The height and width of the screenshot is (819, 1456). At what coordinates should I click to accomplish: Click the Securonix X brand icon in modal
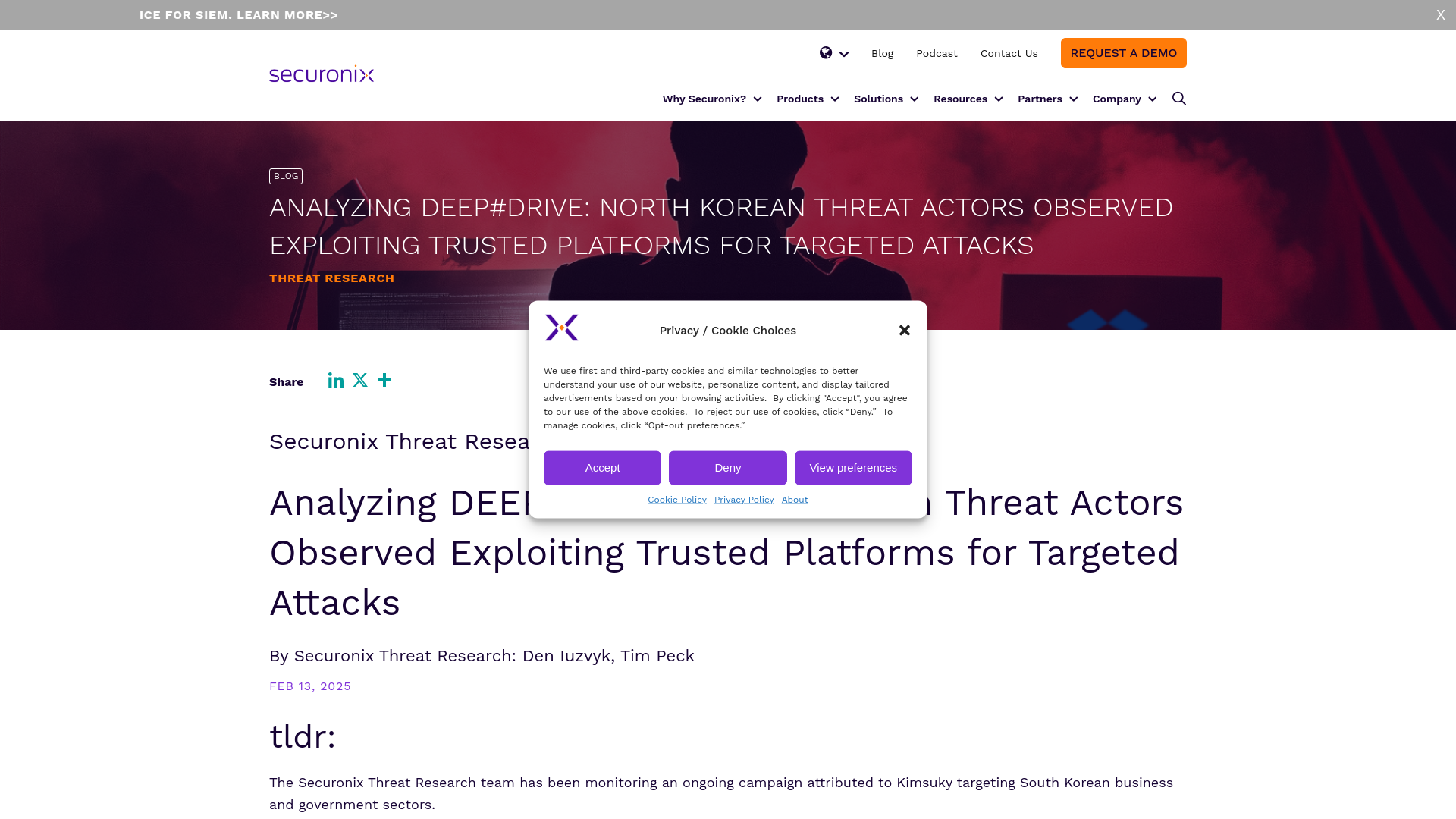(x=562, y=327)
